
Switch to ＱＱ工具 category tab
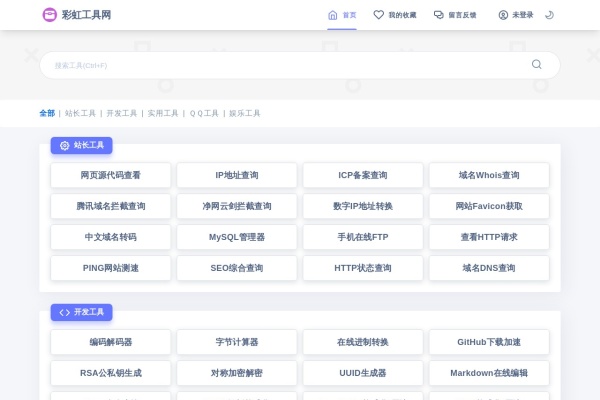point(203,113)
